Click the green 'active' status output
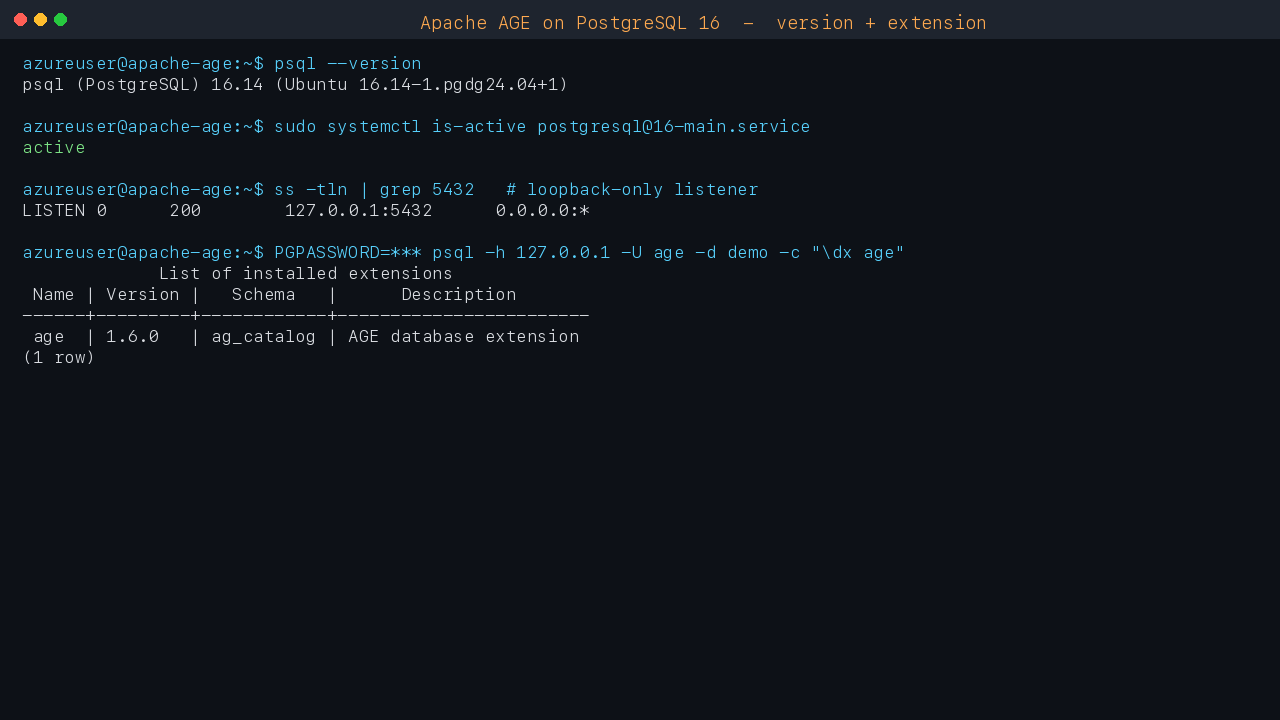1280x720 pixels. tap(54, 148)
